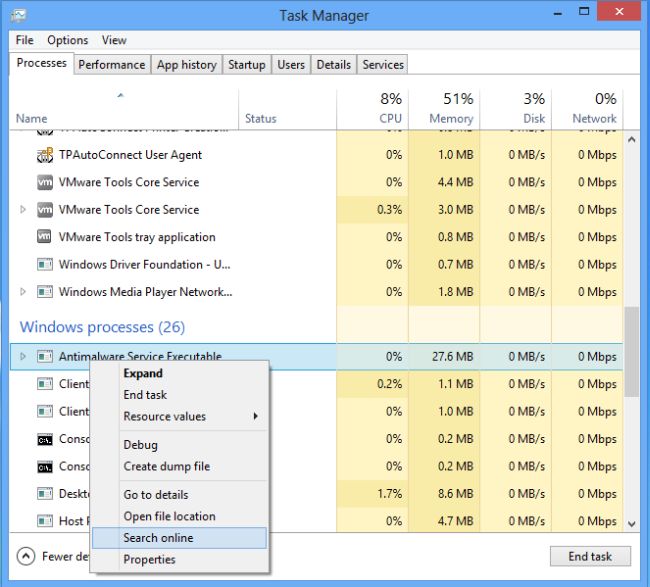Click the scrollbar down arrow
The image size is (650, 587).
[631, 524]
